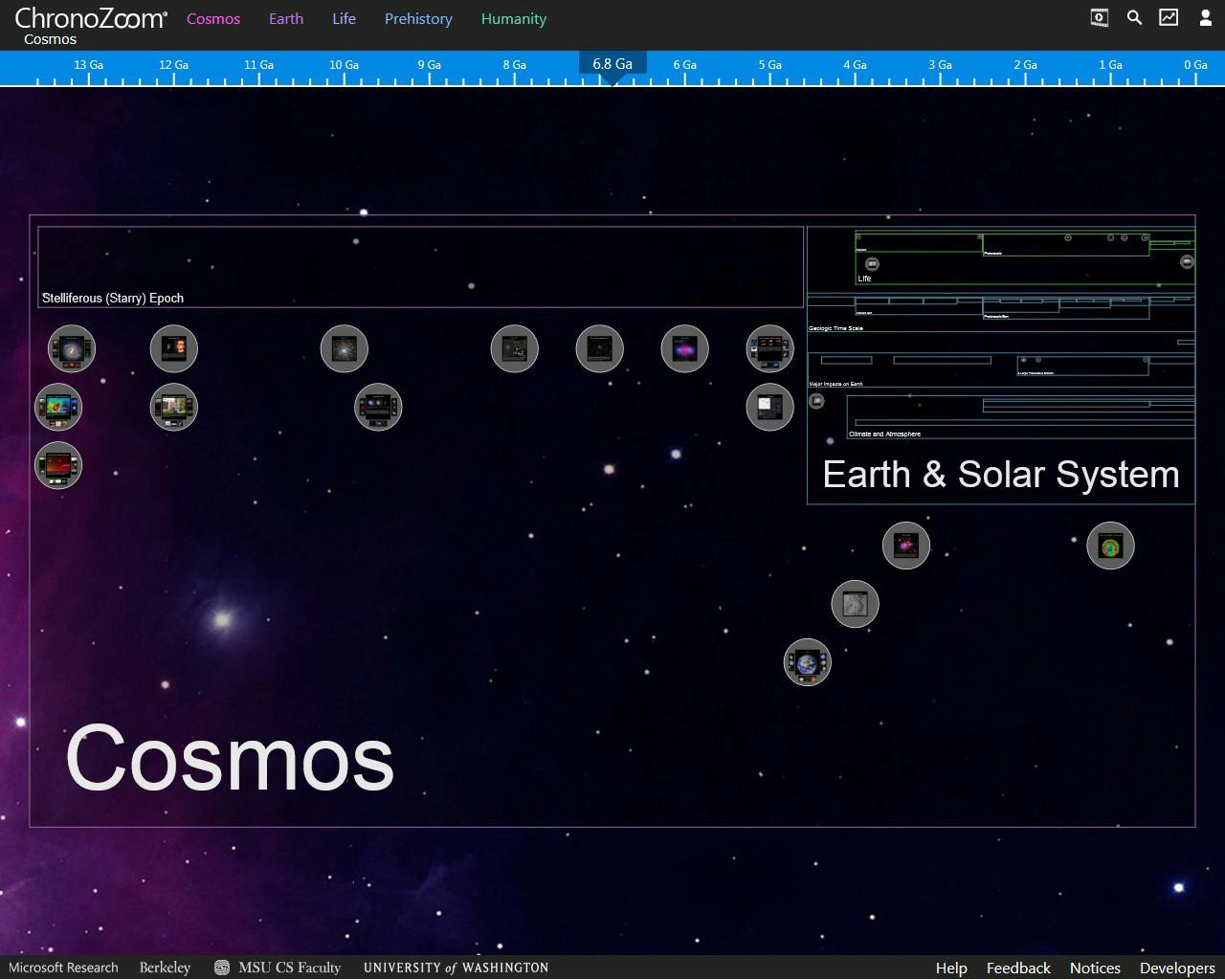Screen dimensions: 1225x980
Task: Click the Feedback link in footer
Action: tap(1018, 968)
